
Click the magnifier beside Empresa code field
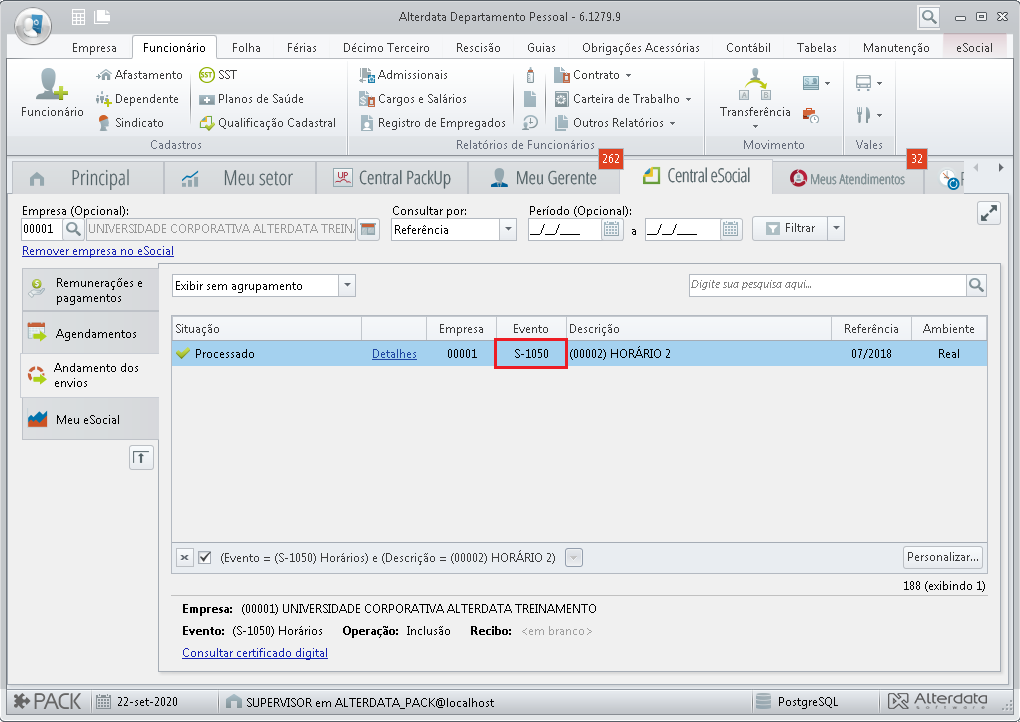click(73, 229)
